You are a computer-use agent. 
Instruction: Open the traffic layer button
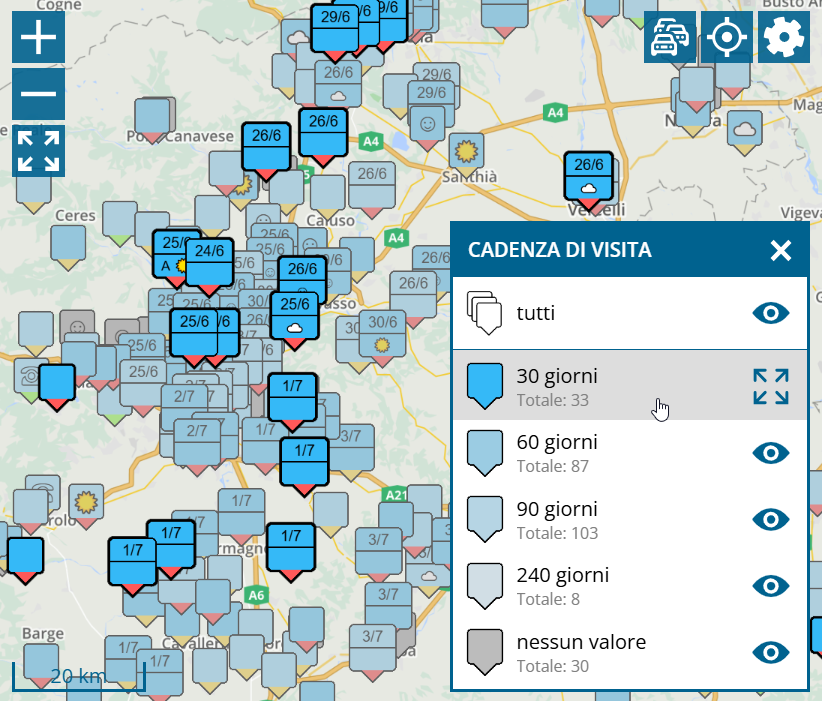[x=670, y=37]
